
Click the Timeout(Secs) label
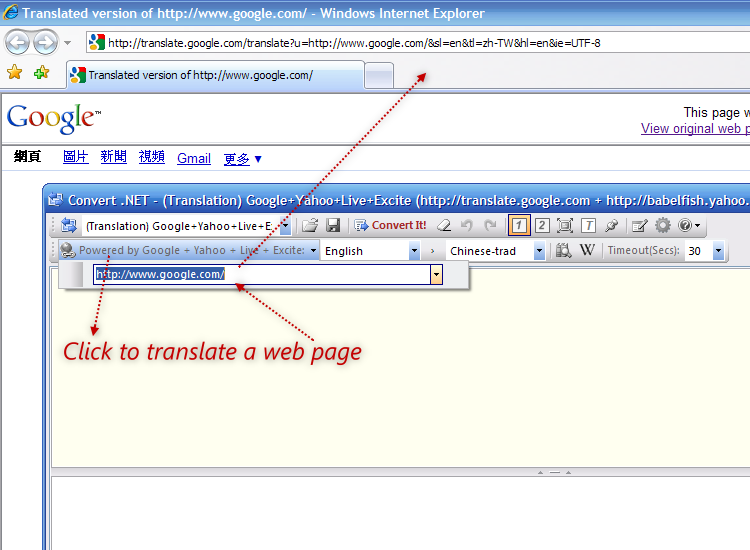[643, 250]
